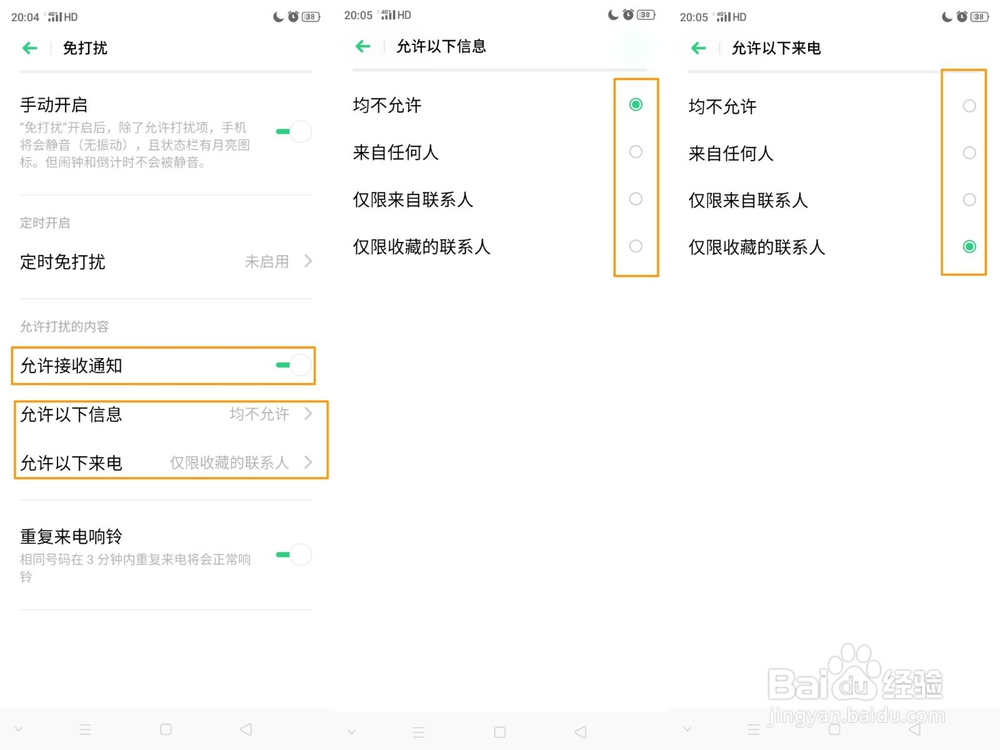
Task: Go back from the 允许以下来电 screen
Action: pos(698,48)
